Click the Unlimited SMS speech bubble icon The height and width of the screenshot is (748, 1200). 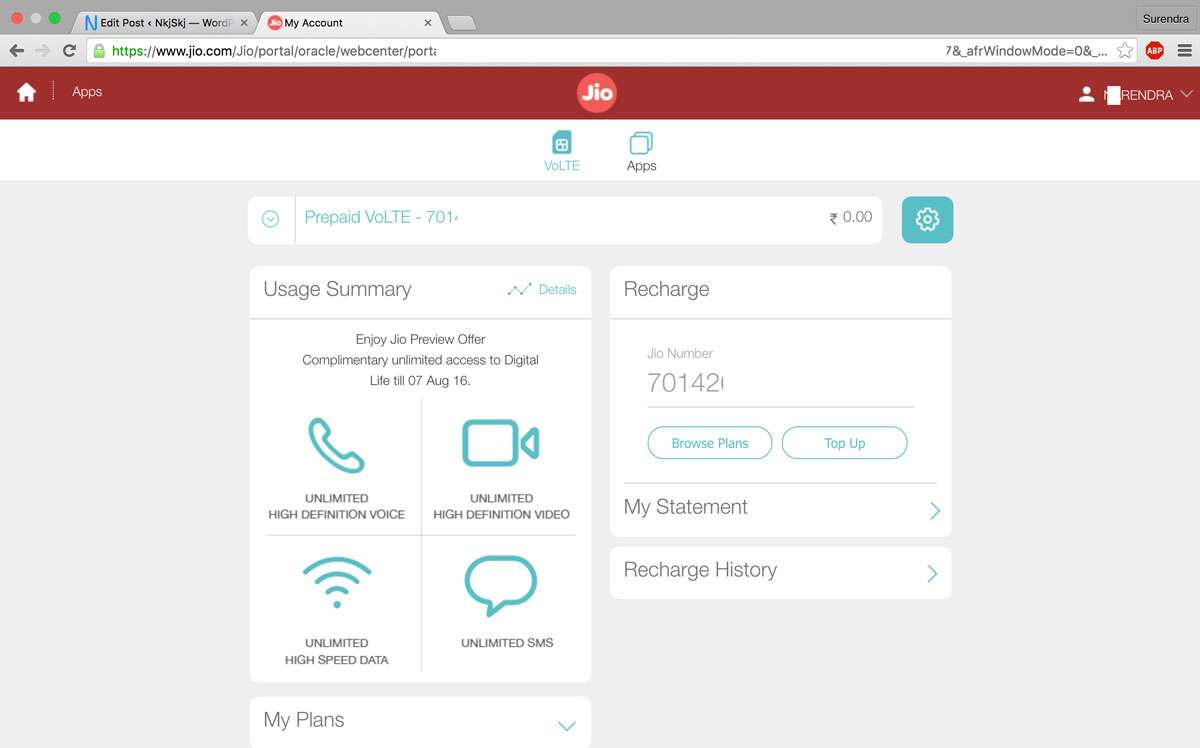pyautogui.click(x=501, y=586)
